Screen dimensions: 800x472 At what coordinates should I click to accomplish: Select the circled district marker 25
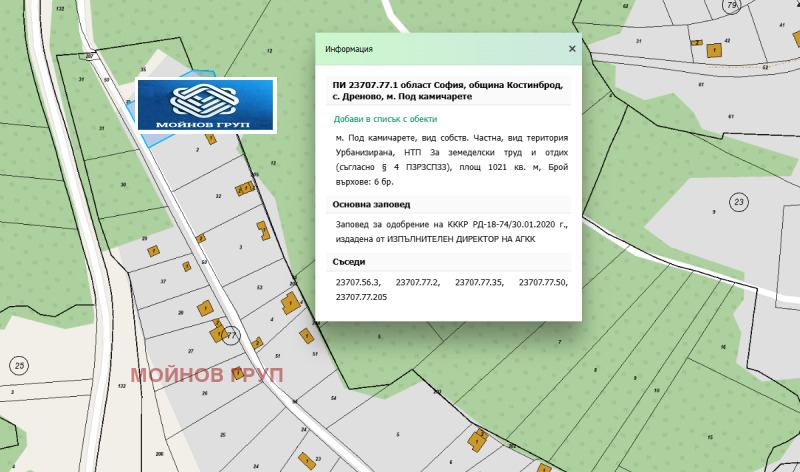tap(19, 365)
